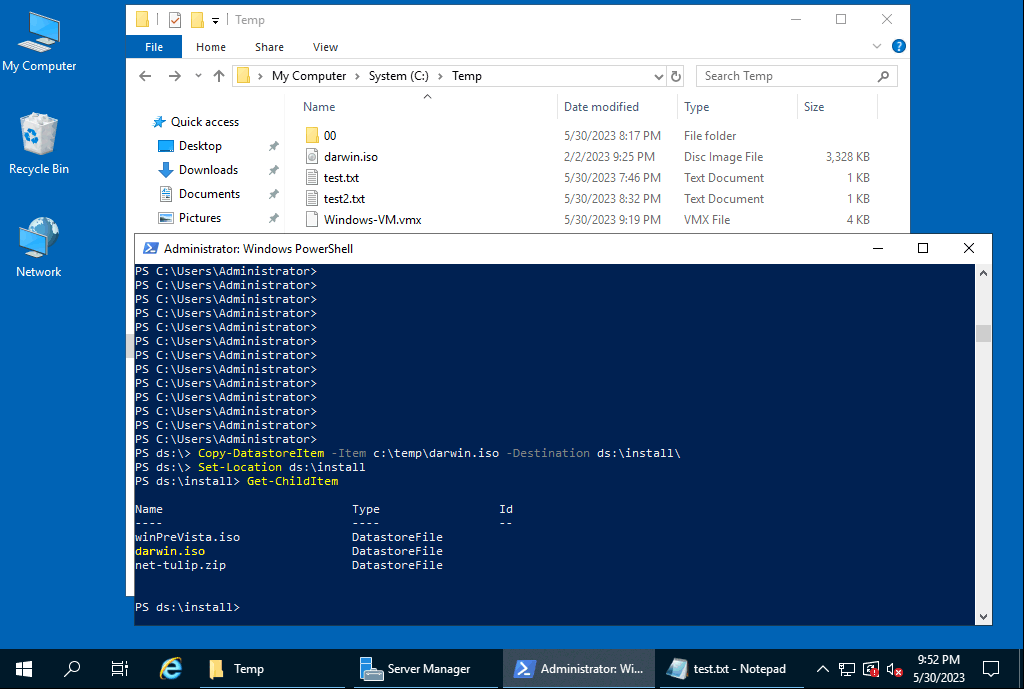Expand the chevron after My Computer breadcrumb
The height and width of the screenshot is (689, 1024).
coord(357,76)
